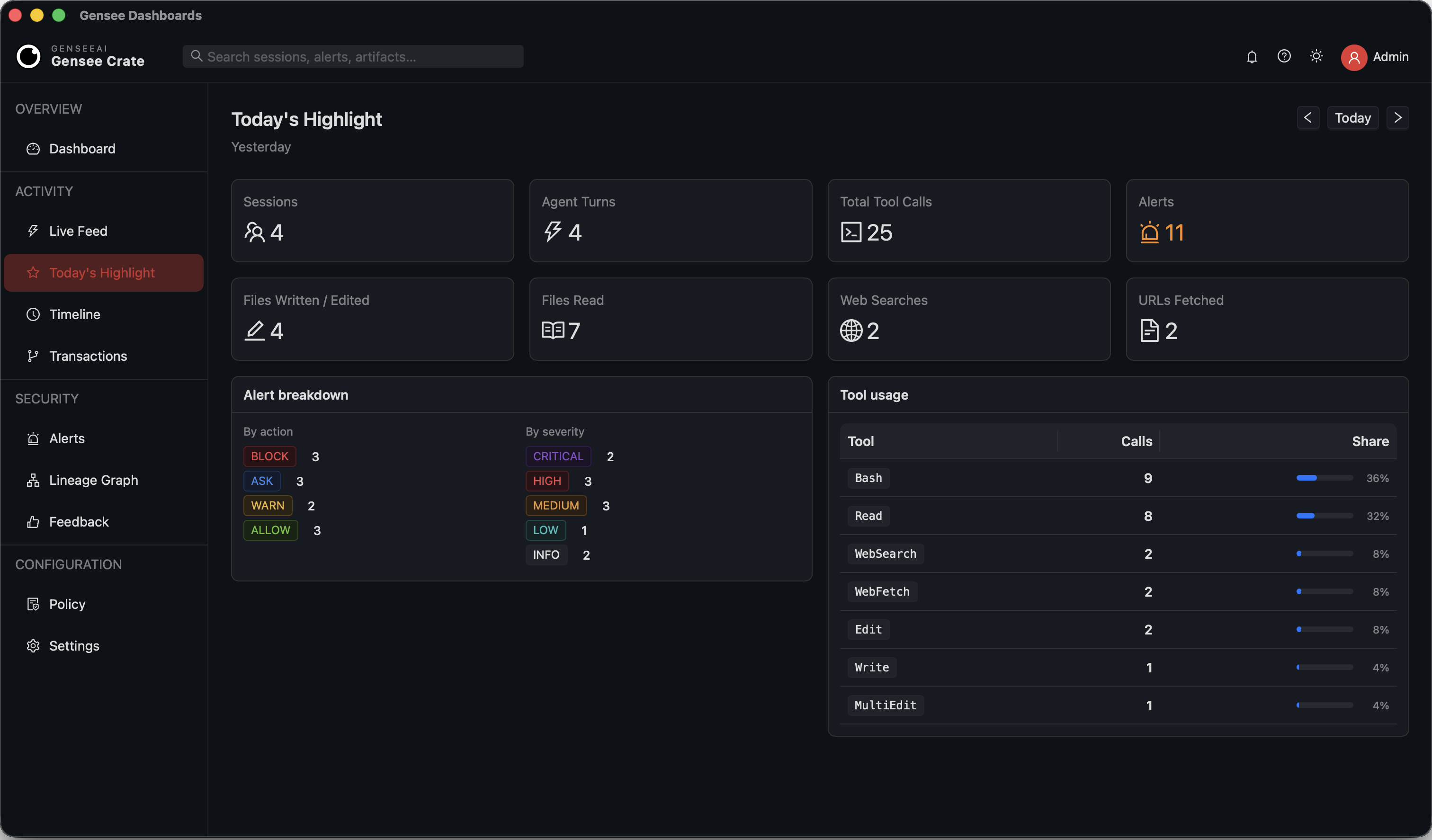1432x840 pixels.
Task: Click the Read 32% share bar
Action: click(x=1324, y=516)
